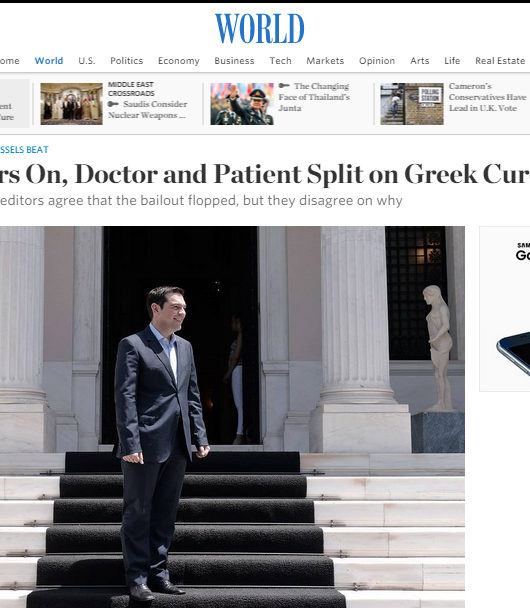
Task: Click the key icon beside Thailand's Junta headline
Action: point(284,86)
